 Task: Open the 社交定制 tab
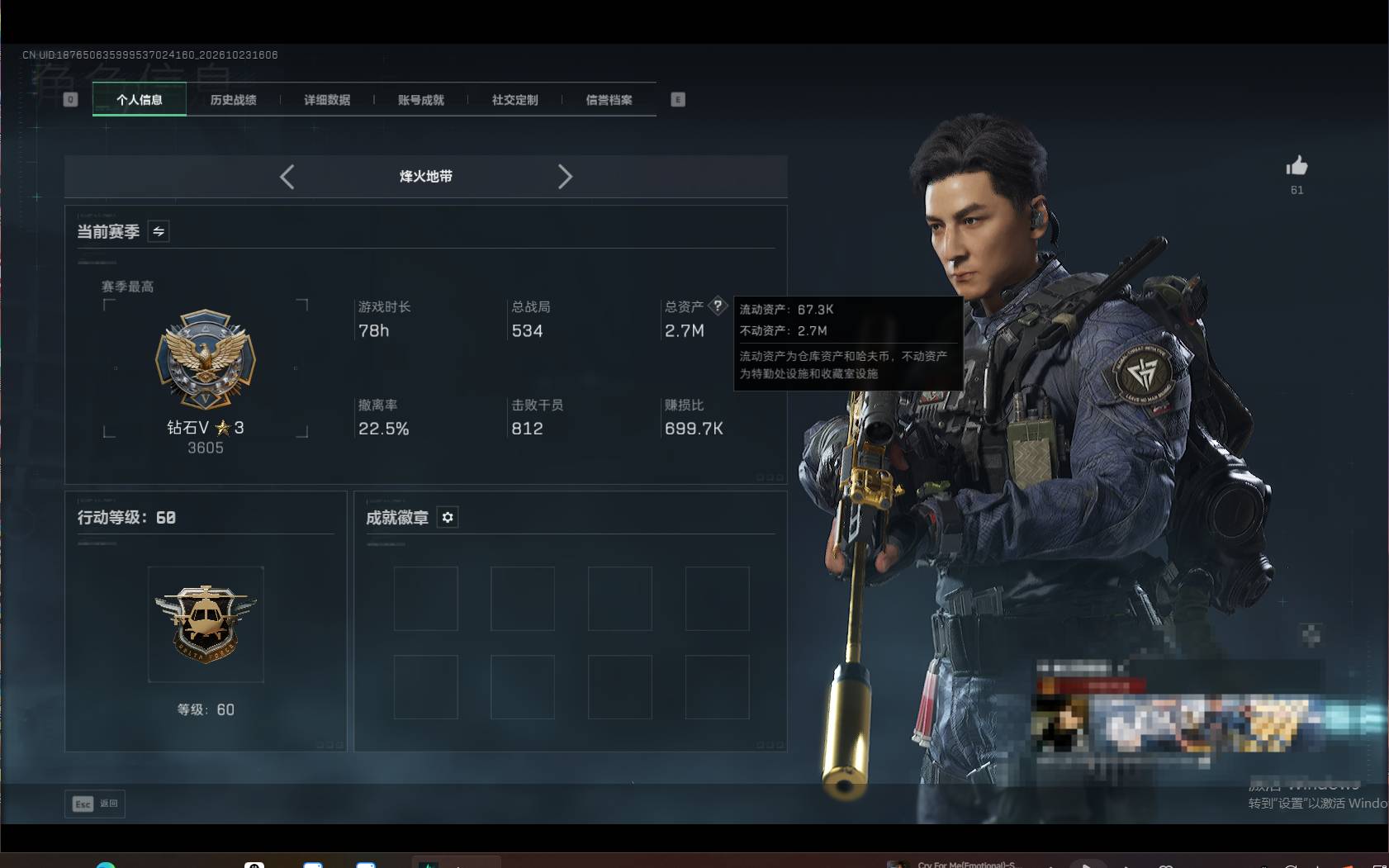tap(515, 100)
